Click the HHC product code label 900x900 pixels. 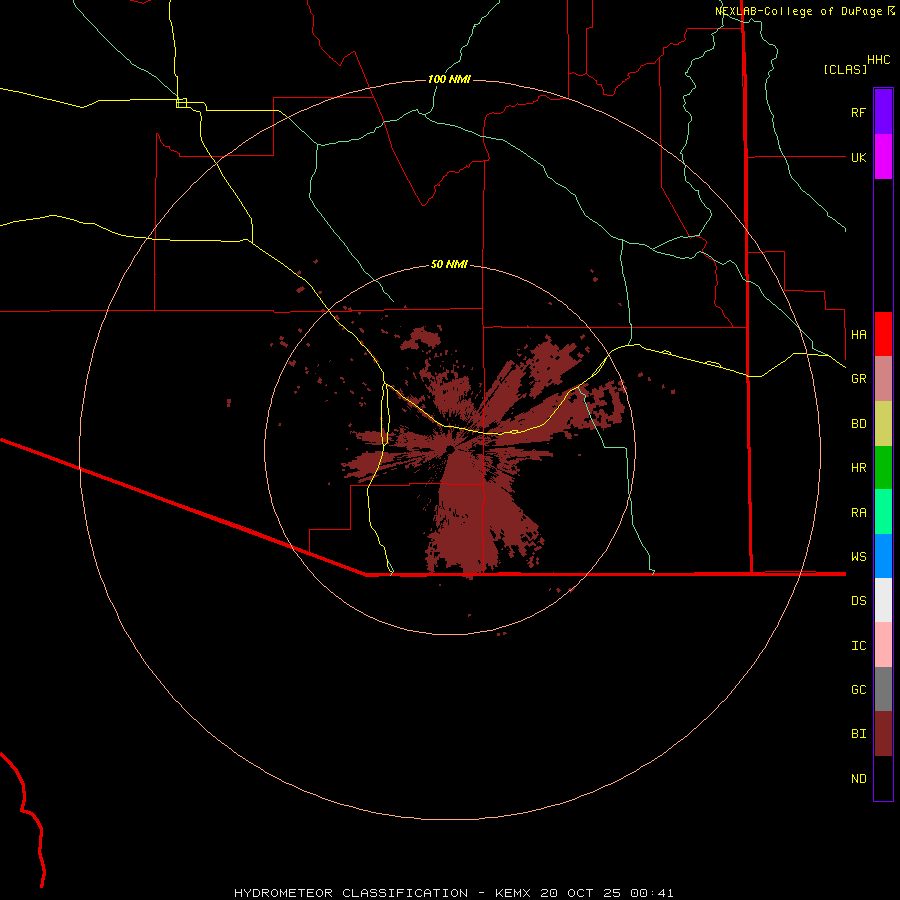[x=879, y=60]
